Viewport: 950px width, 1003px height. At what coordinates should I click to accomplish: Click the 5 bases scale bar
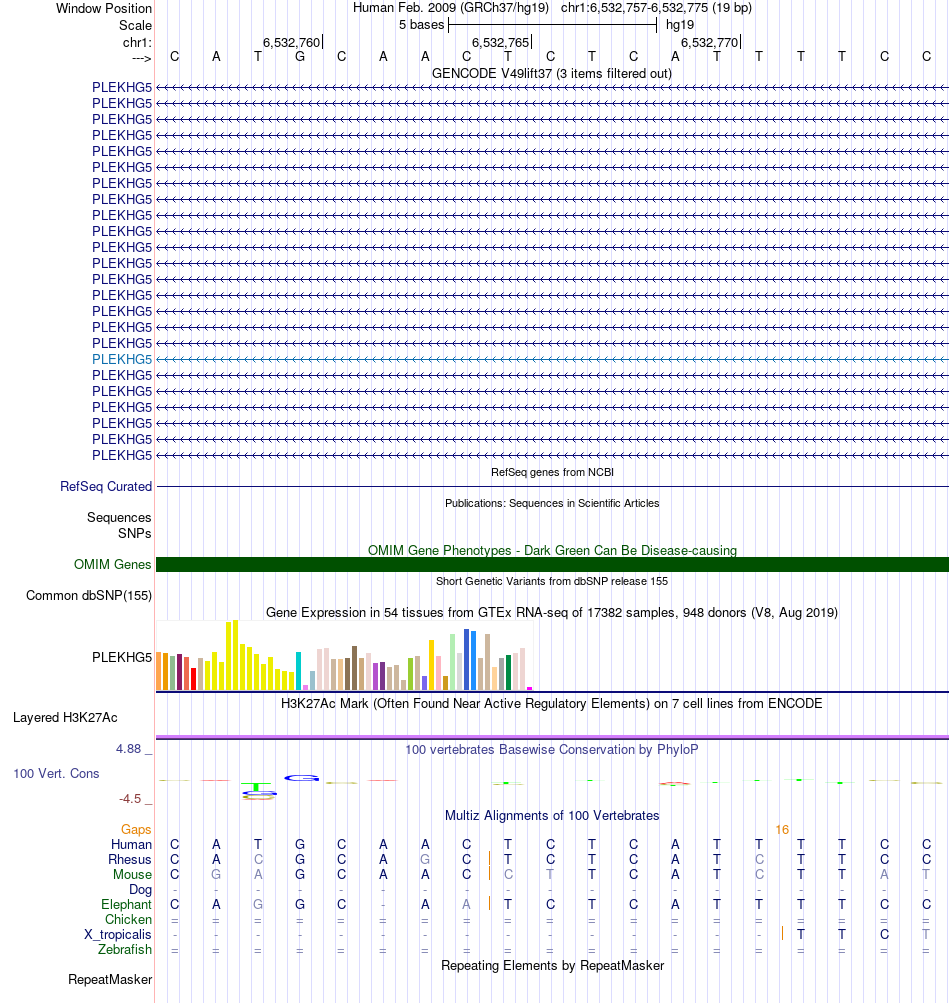(x=552, y=25)
